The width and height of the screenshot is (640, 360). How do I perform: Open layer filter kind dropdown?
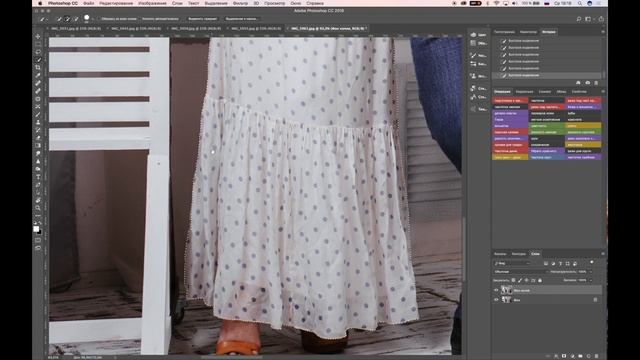pyautogui.click(x=512, y=264)
